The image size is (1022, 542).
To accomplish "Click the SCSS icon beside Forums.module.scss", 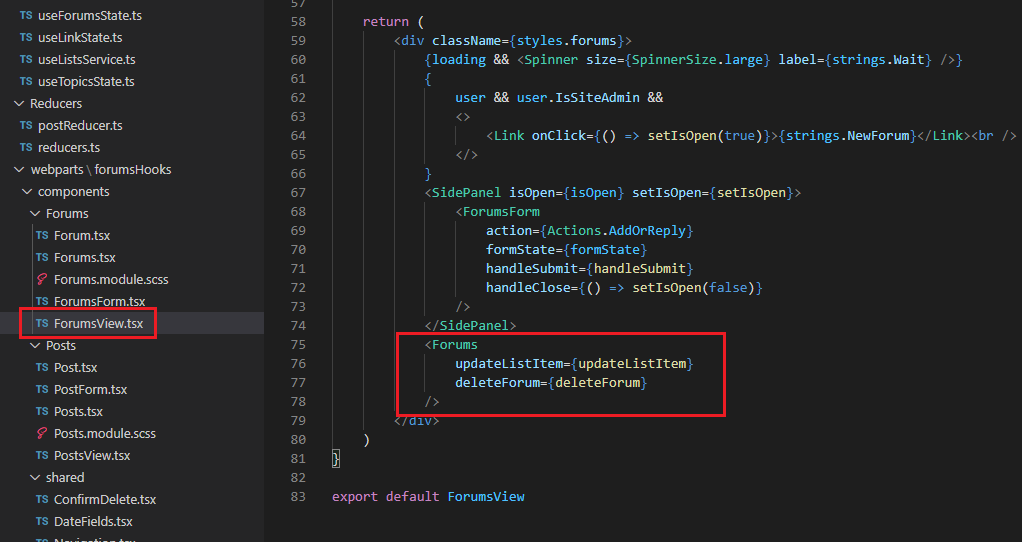I will [42, 280].
